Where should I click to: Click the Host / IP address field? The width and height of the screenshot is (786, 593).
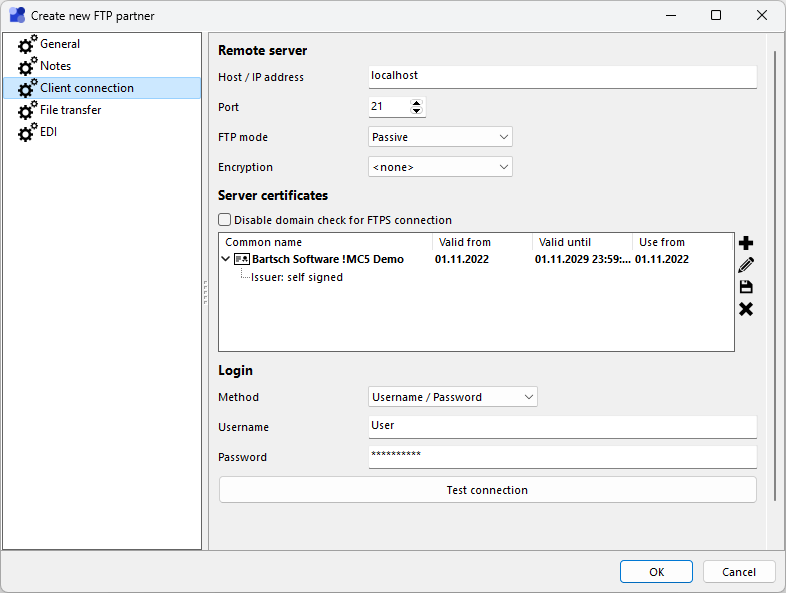(x=562, y=77)
